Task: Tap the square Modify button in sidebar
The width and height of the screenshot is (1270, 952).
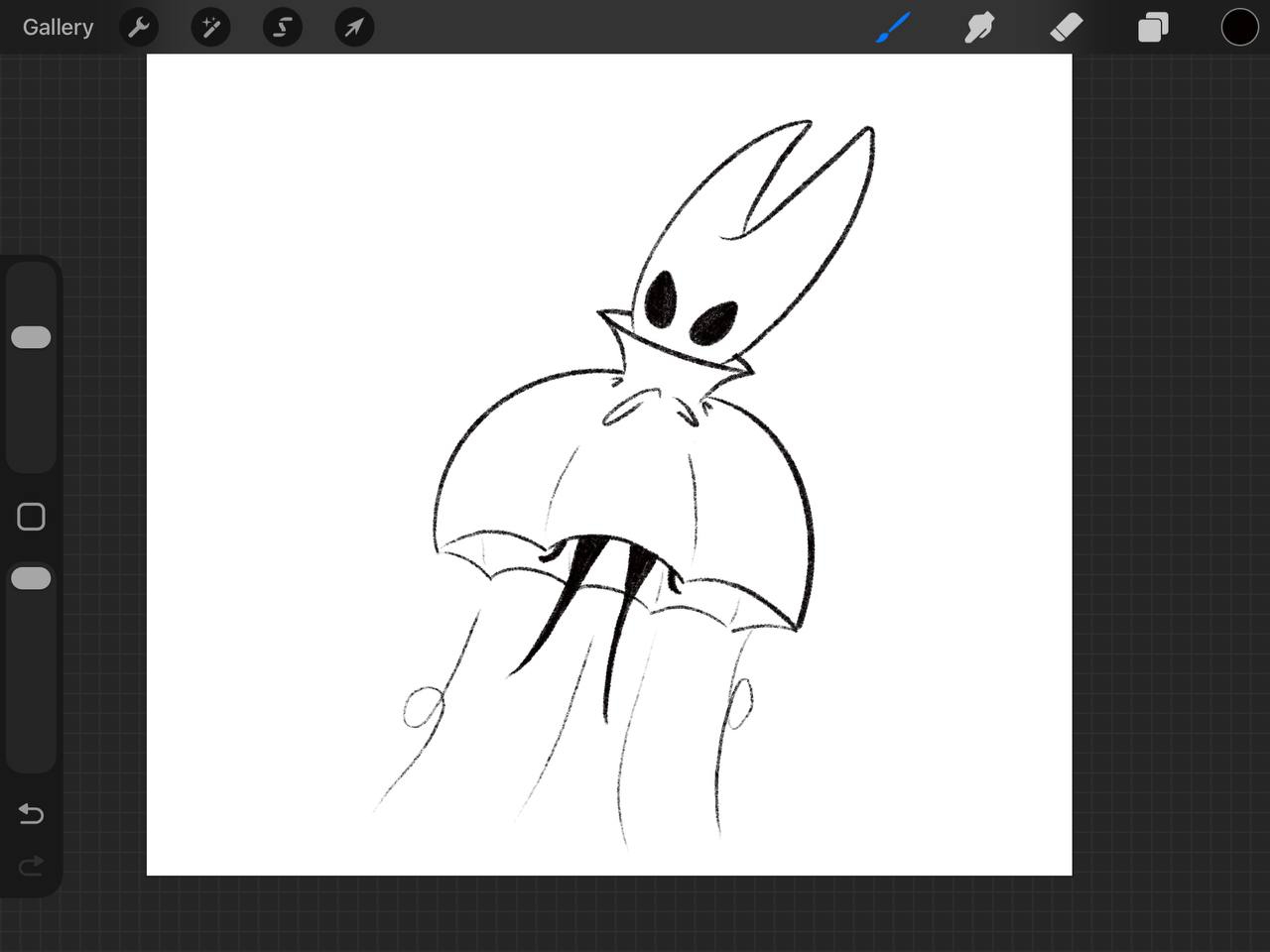Action: click(x=31, y=517)
